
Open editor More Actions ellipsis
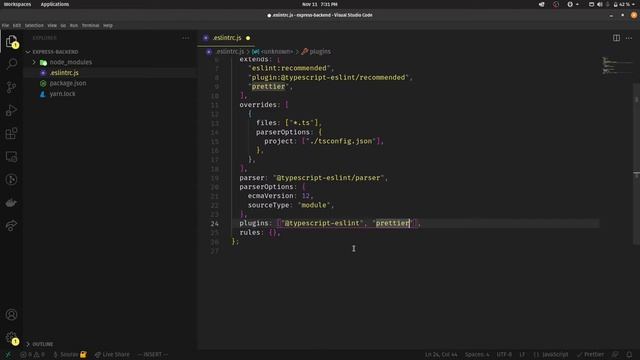(629, 38)
